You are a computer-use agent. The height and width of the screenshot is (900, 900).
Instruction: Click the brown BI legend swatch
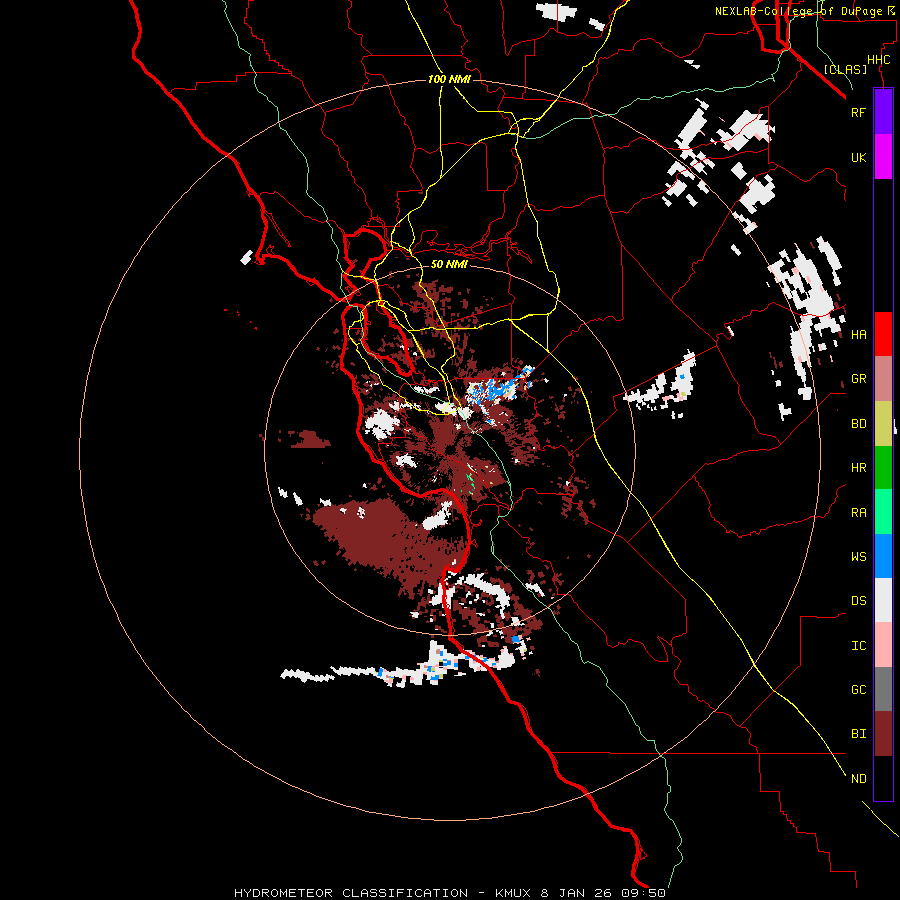[x=883, y=734]
